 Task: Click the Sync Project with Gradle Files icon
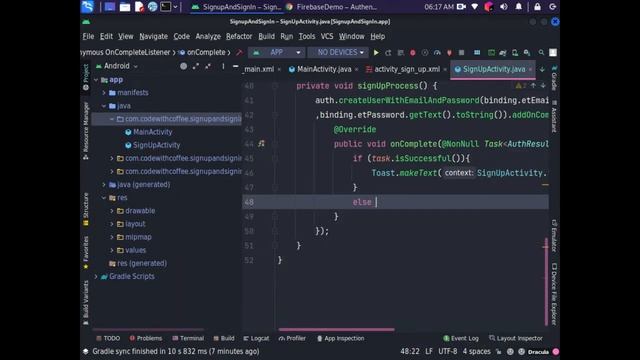click(503, 53)
